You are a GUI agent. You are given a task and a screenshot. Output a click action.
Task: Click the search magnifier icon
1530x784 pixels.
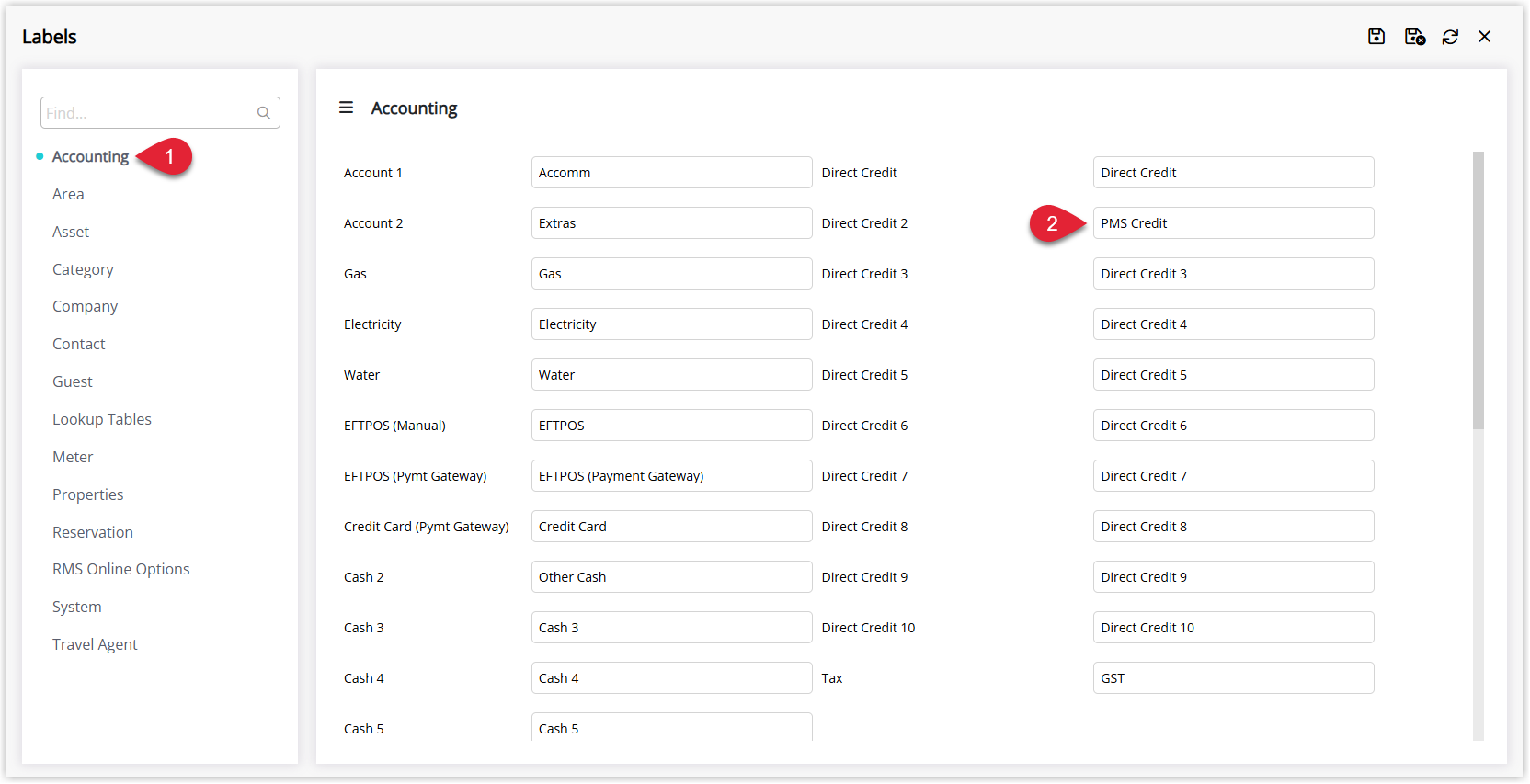[x=264, y=113]
